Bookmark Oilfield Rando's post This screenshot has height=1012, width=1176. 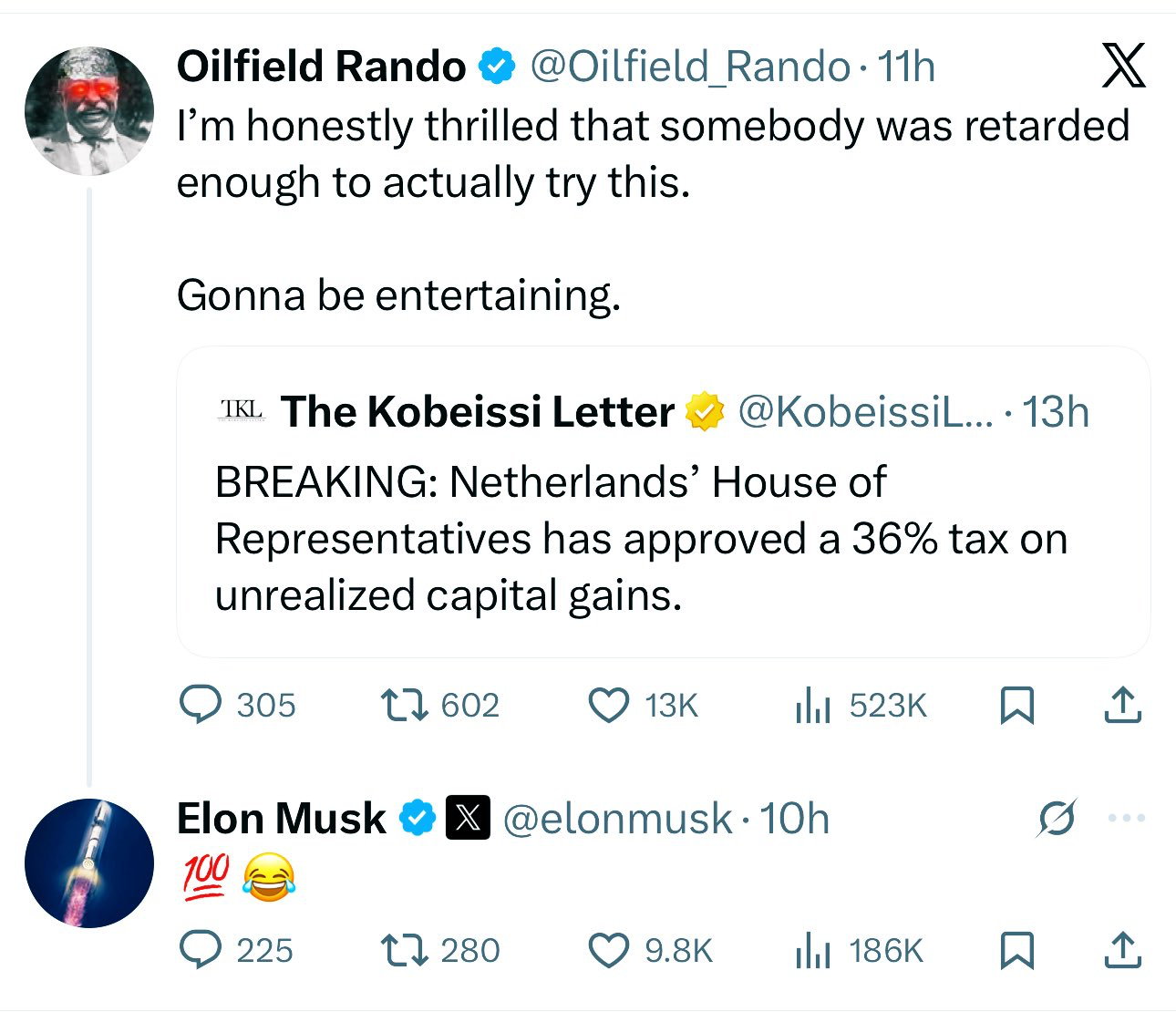point(1017,705)
